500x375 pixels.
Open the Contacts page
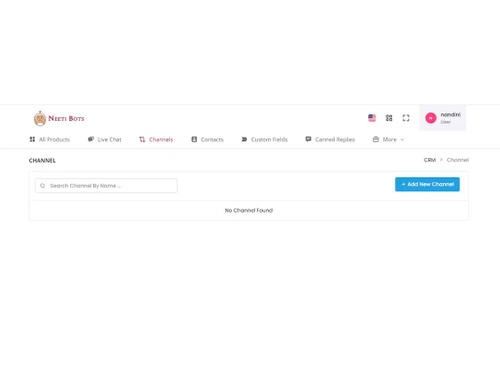[207, 139]
